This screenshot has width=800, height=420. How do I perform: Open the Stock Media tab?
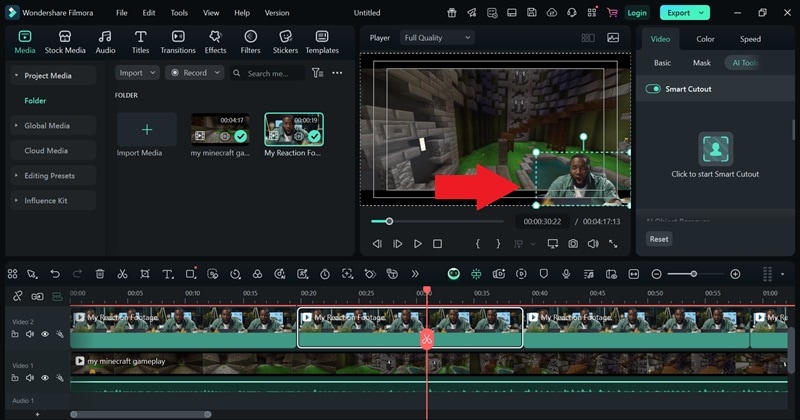click(x=65, y=42)
